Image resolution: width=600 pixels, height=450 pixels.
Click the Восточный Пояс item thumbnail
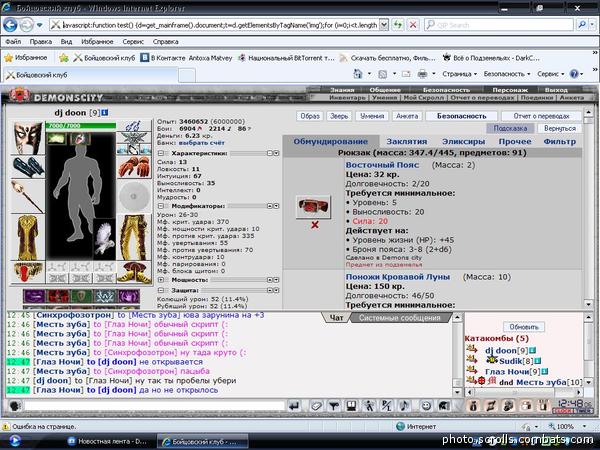[x=313, y=207]
